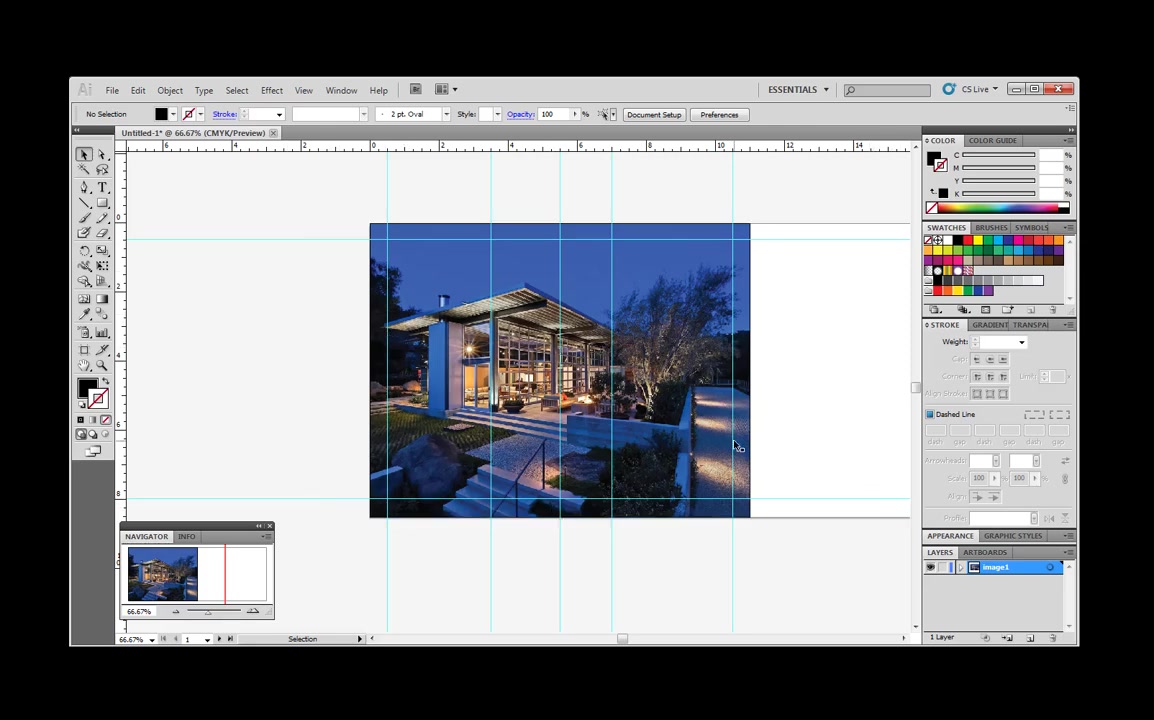Grab the Hand tool
Viewport: 1154px width, 720px height.
click(x=84, y=365)
